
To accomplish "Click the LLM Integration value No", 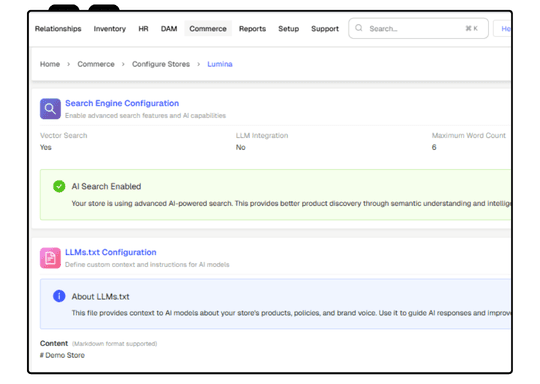I will click(x=241, y=147).
